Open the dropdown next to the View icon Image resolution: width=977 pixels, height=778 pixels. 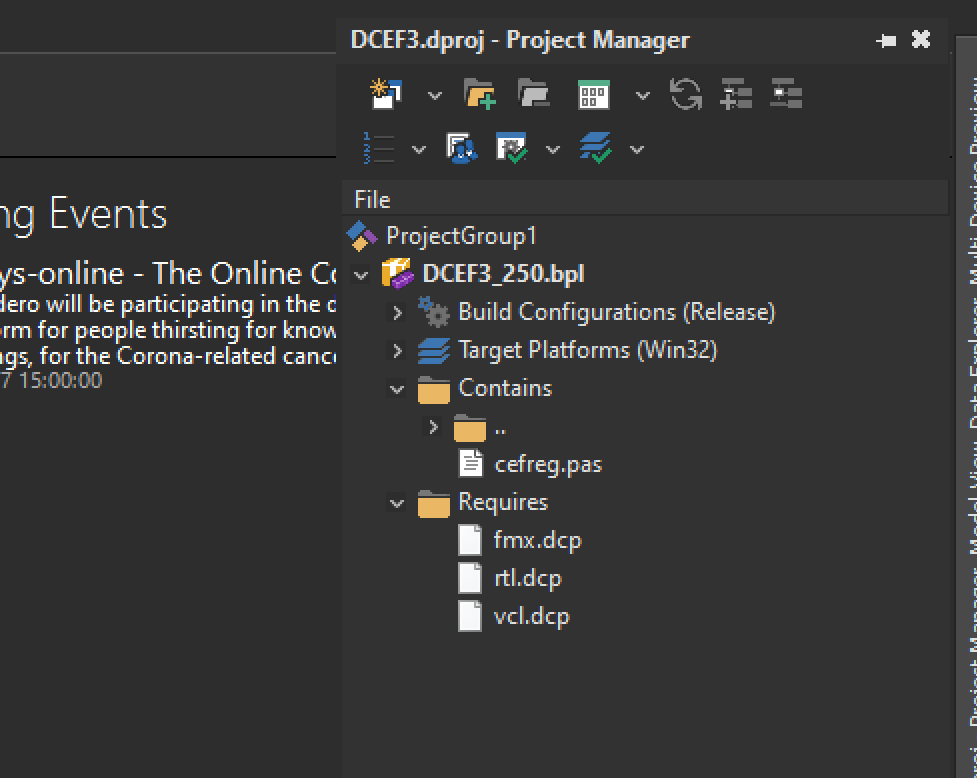642,95
